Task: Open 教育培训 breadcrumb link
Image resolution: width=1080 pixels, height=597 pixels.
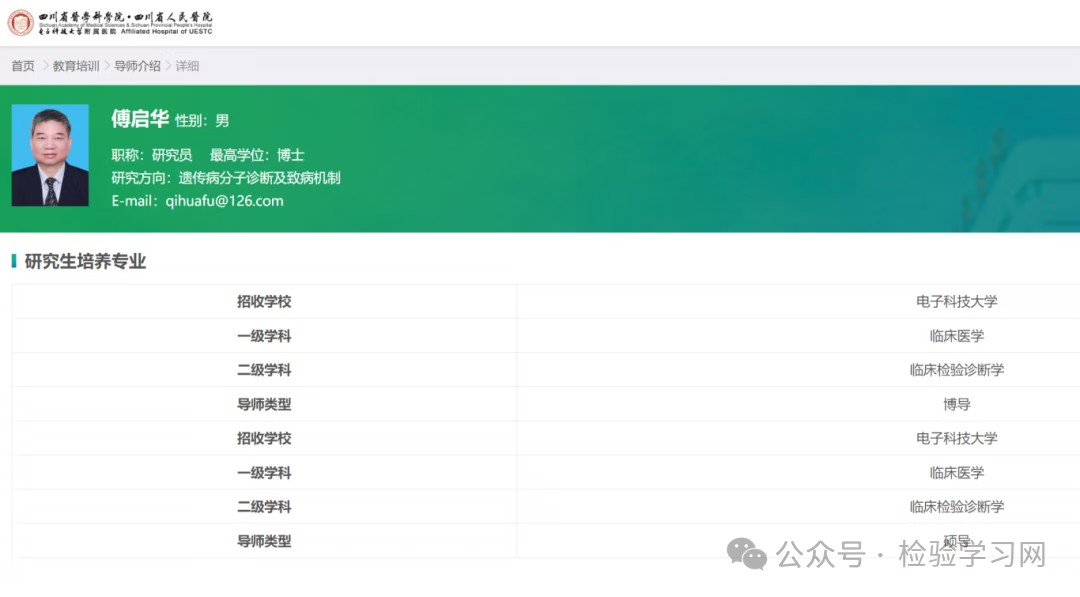Action: [x=76, y=66]
